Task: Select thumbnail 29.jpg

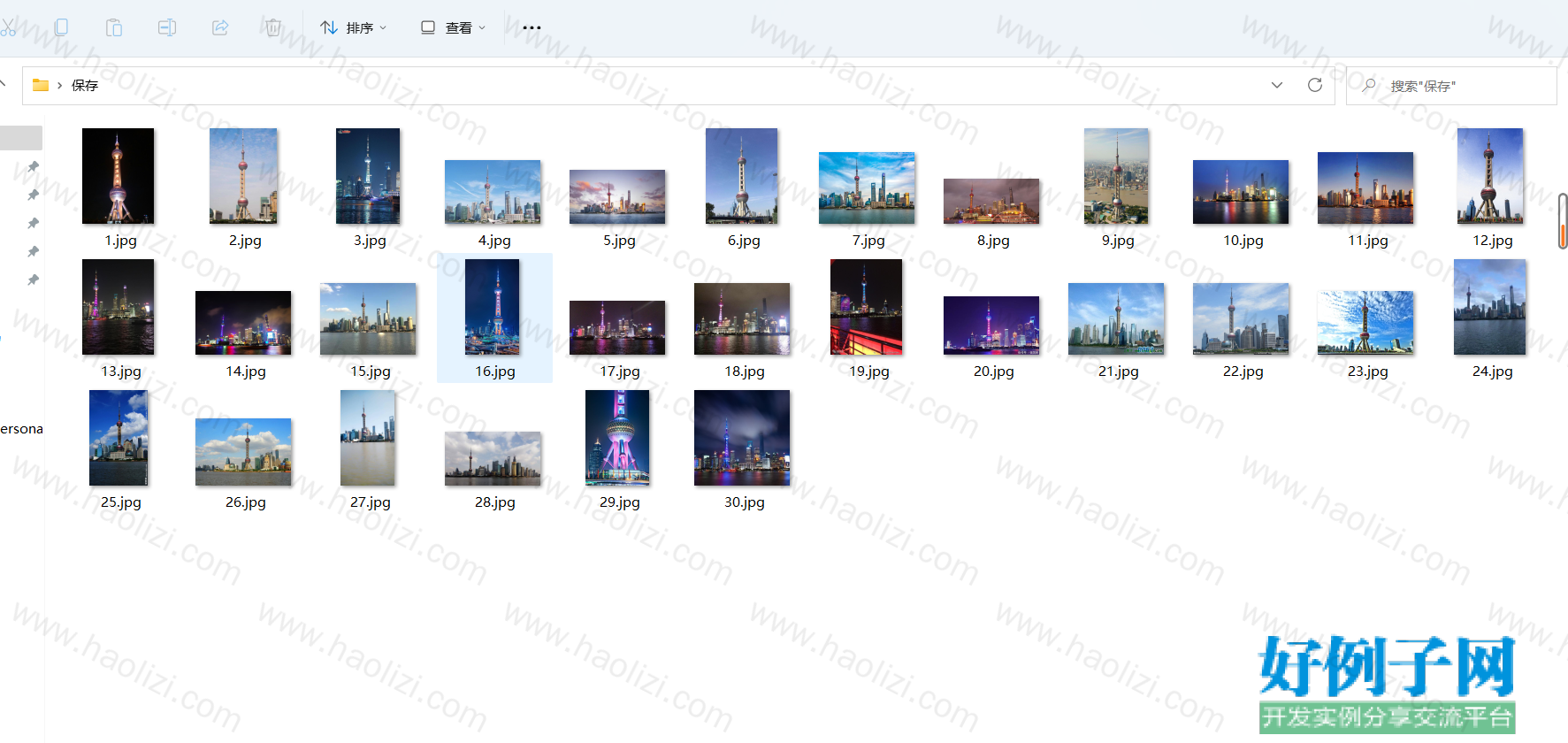Action: click(617, 438)
